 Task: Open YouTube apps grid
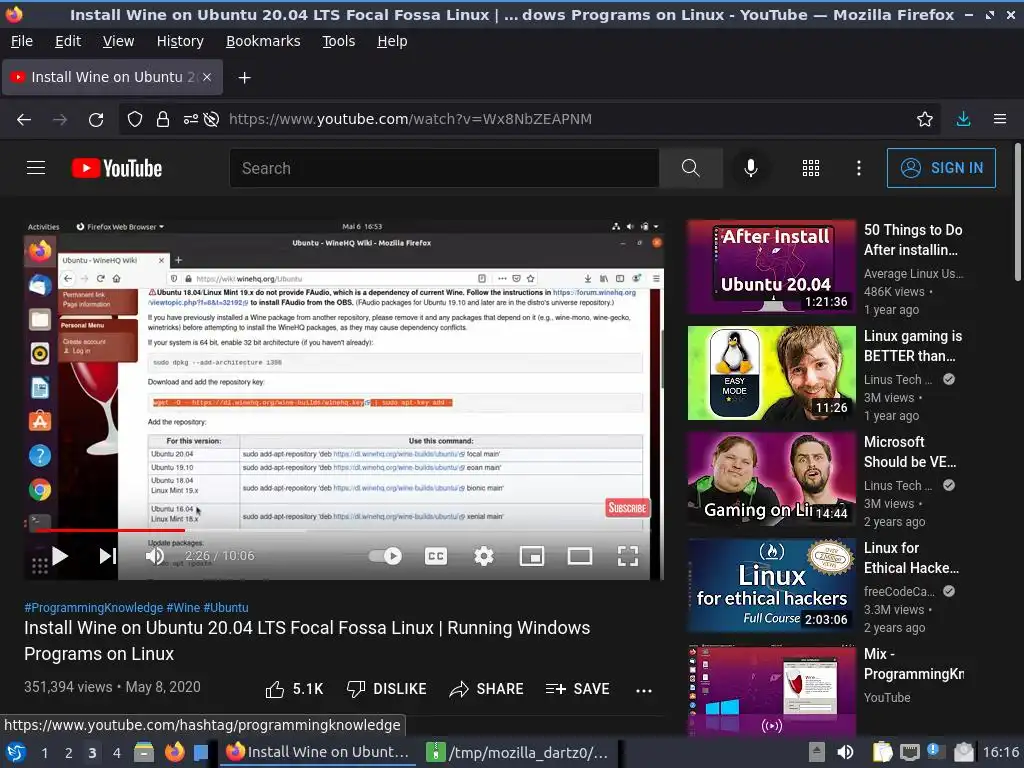[810, 168]
